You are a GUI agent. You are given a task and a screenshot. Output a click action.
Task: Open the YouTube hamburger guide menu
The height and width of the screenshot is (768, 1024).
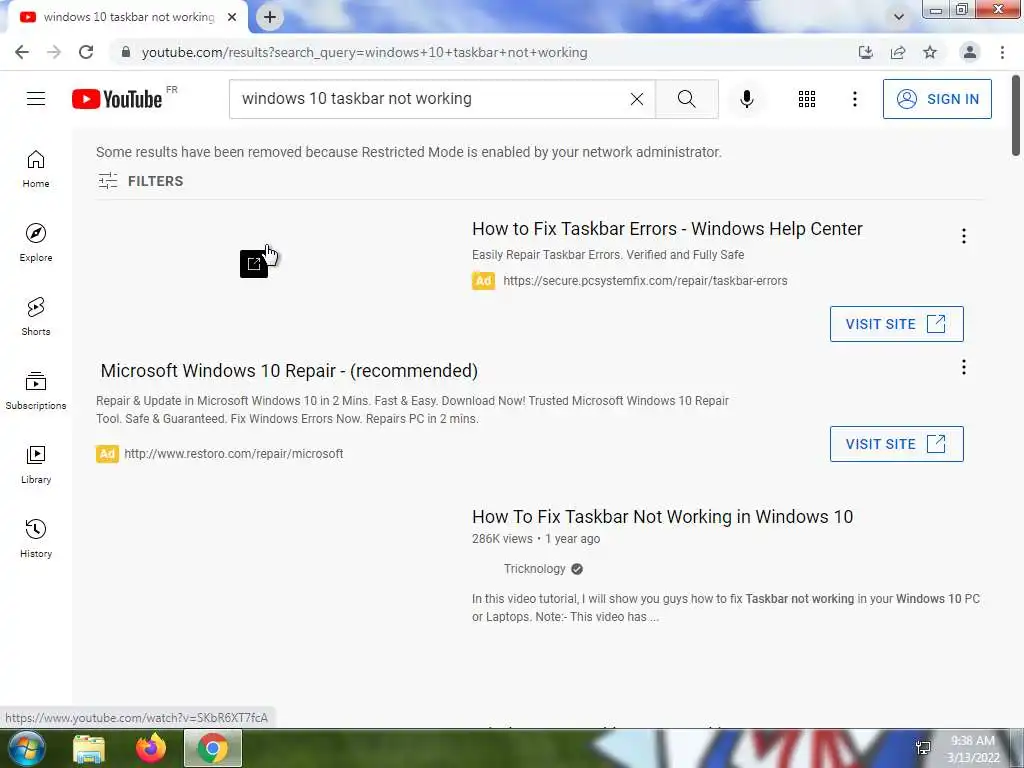tap(36, 99)
